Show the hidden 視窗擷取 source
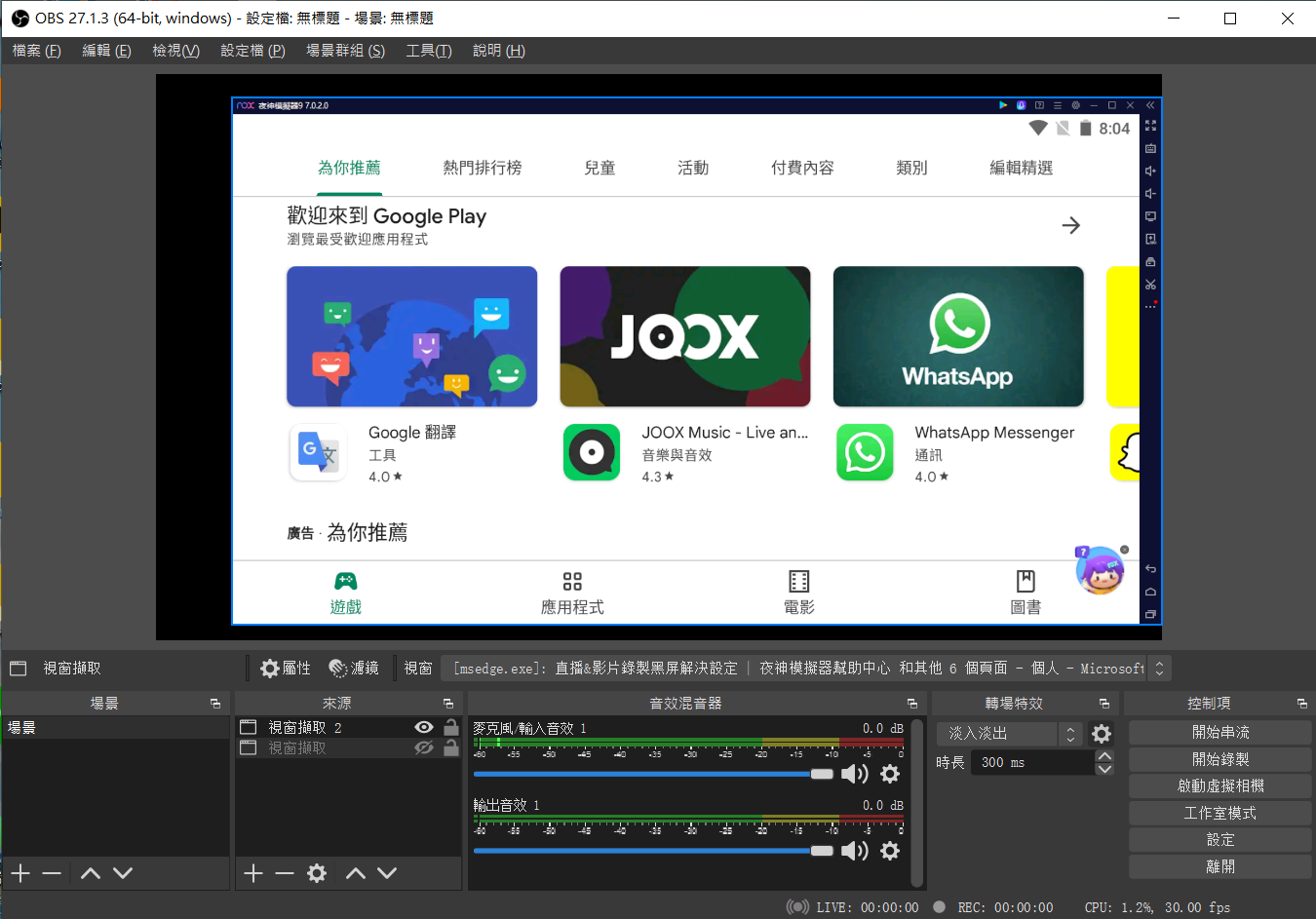The height and width of the screenshot is (919, 1316). [x=424, y=747]
